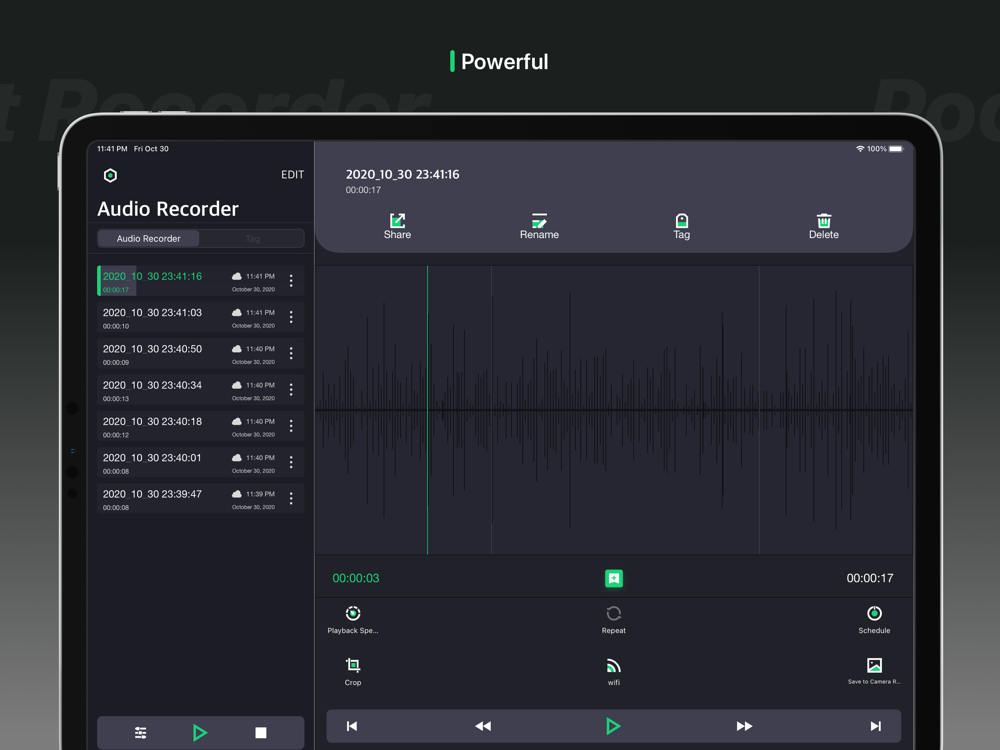This screenshot has width=1000, height=750.
Task: Open the Tag icon for this recording
Action: pos(681,221)
